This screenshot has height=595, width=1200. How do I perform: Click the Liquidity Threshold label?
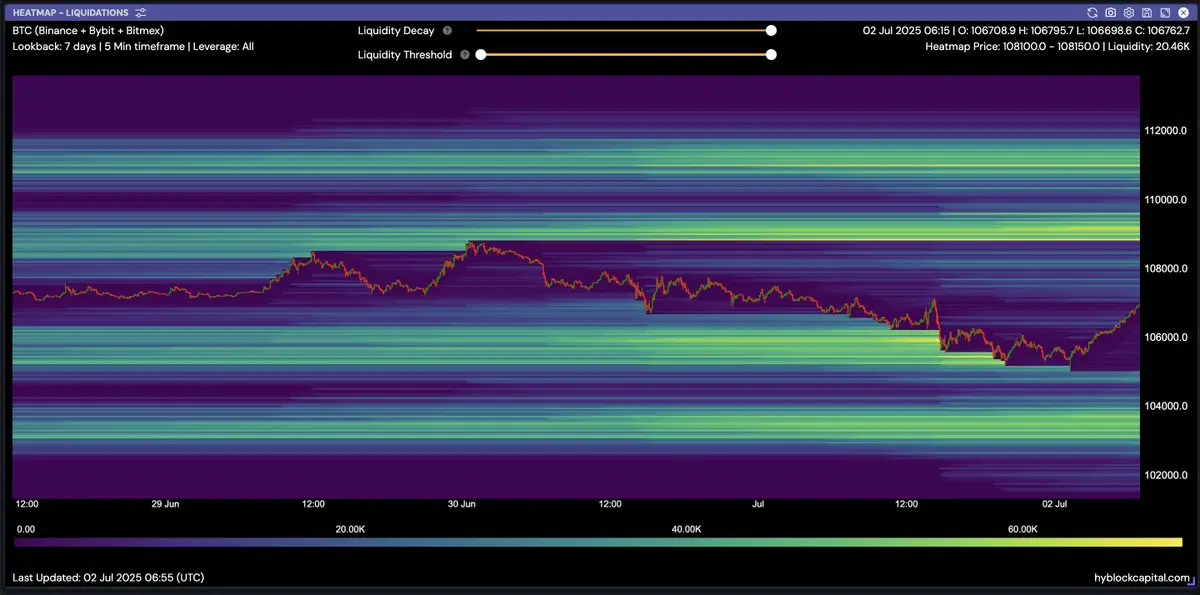click(x=405, y=55)
